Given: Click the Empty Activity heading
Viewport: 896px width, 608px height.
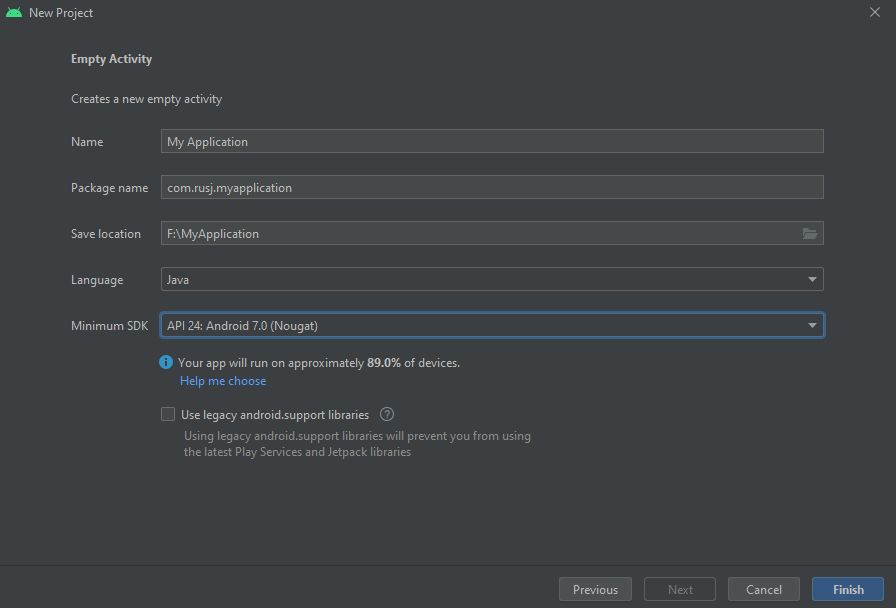Looking at the screenshot, I should coord(111,59).
